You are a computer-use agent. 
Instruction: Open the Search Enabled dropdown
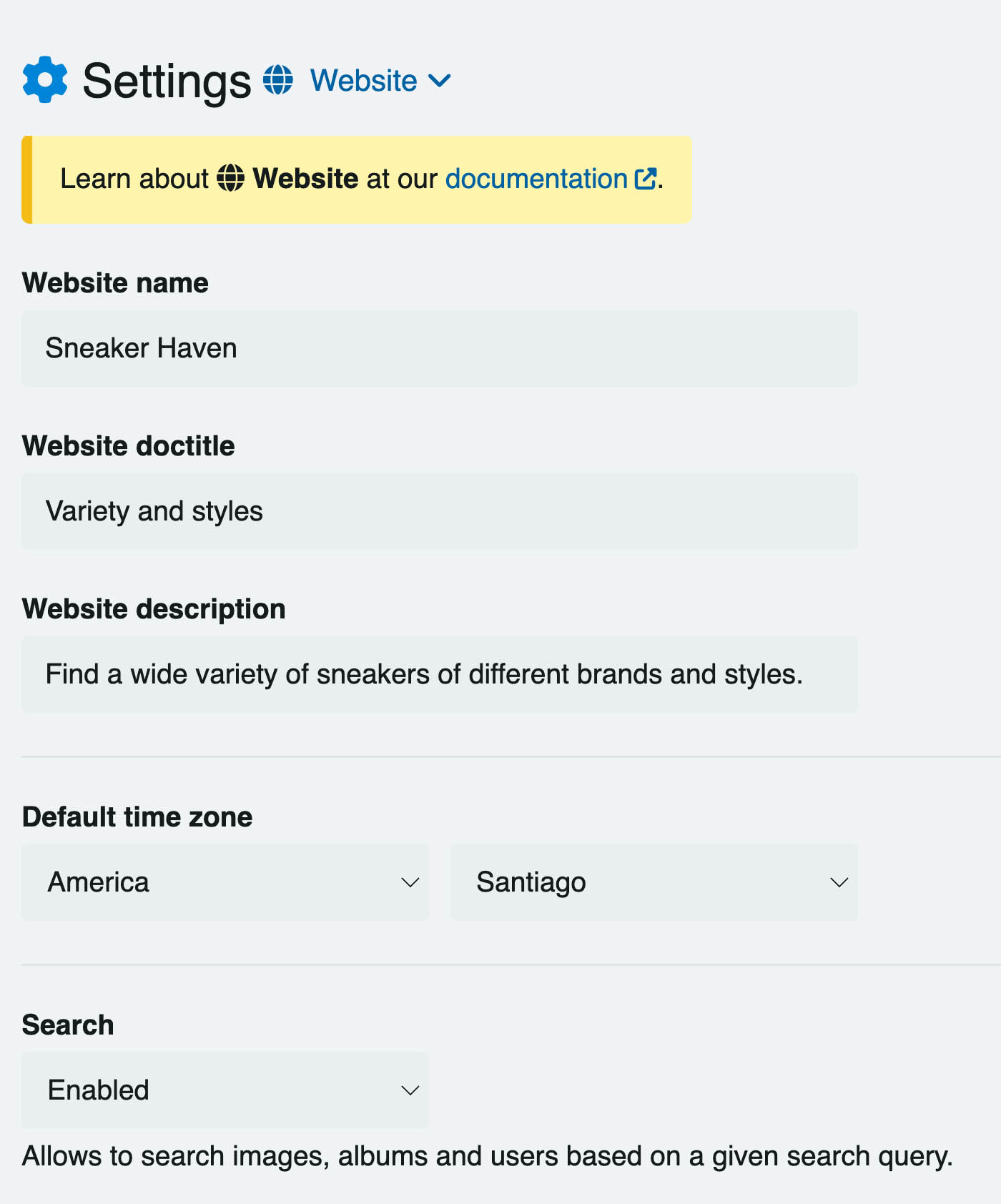tap(225, 1090)
